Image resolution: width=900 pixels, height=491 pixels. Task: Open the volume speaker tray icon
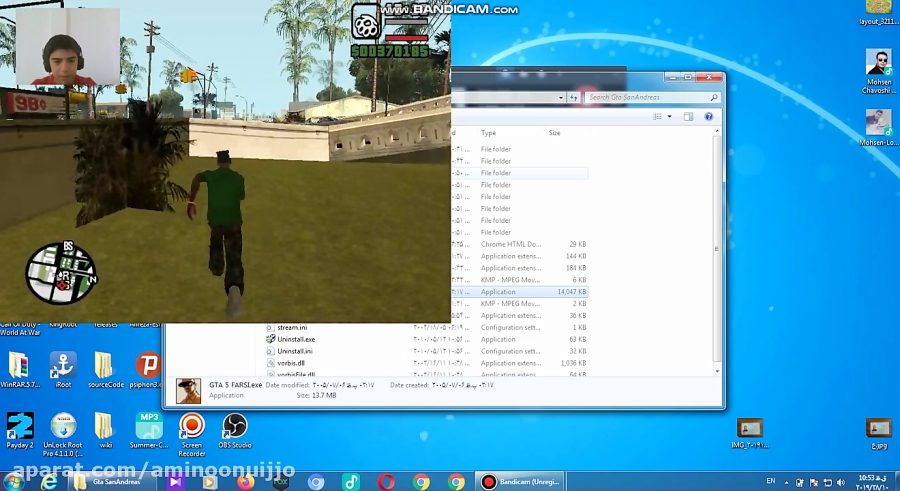tap(841, 482)
